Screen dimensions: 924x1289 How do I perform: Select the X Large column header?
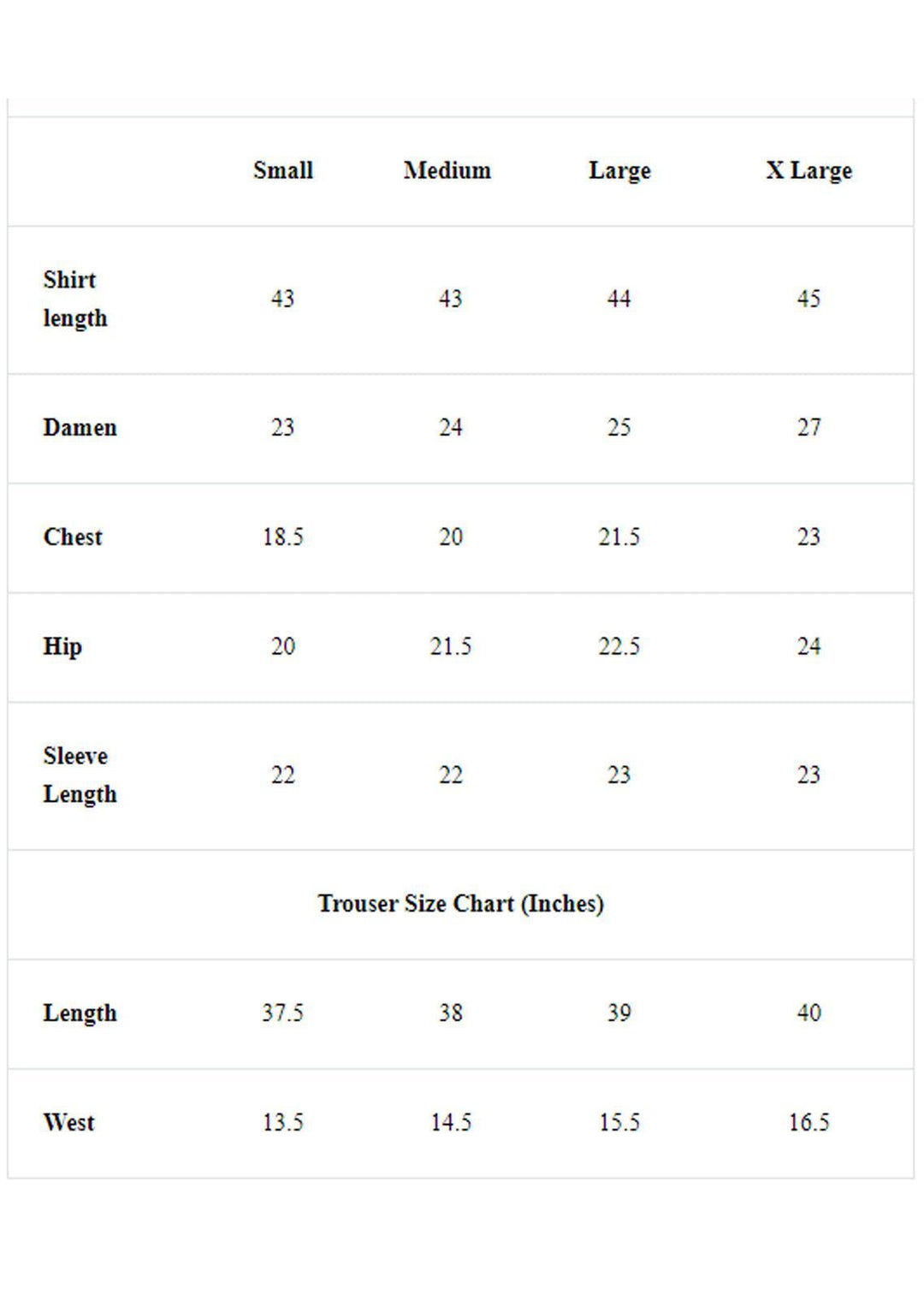[808, 170]
